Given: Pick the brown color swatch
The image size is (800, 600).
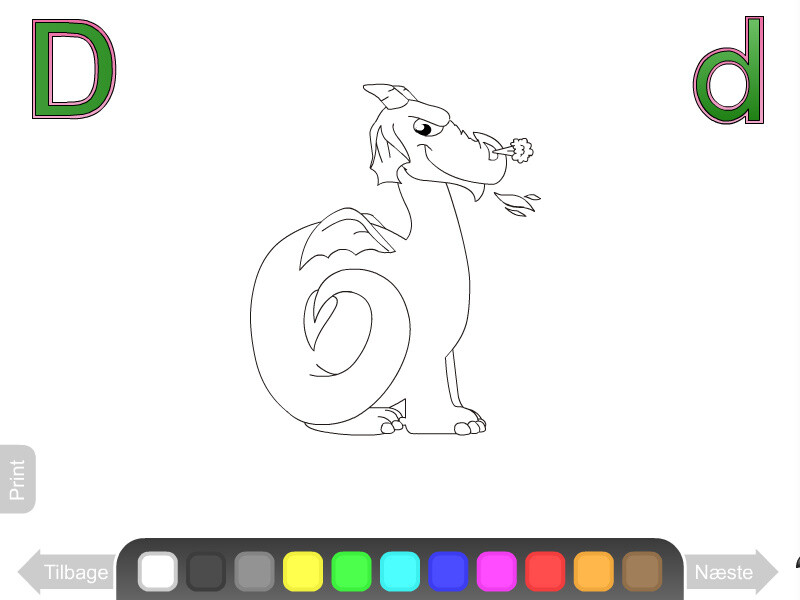Looking at the screenshot, I should point(642,571).
